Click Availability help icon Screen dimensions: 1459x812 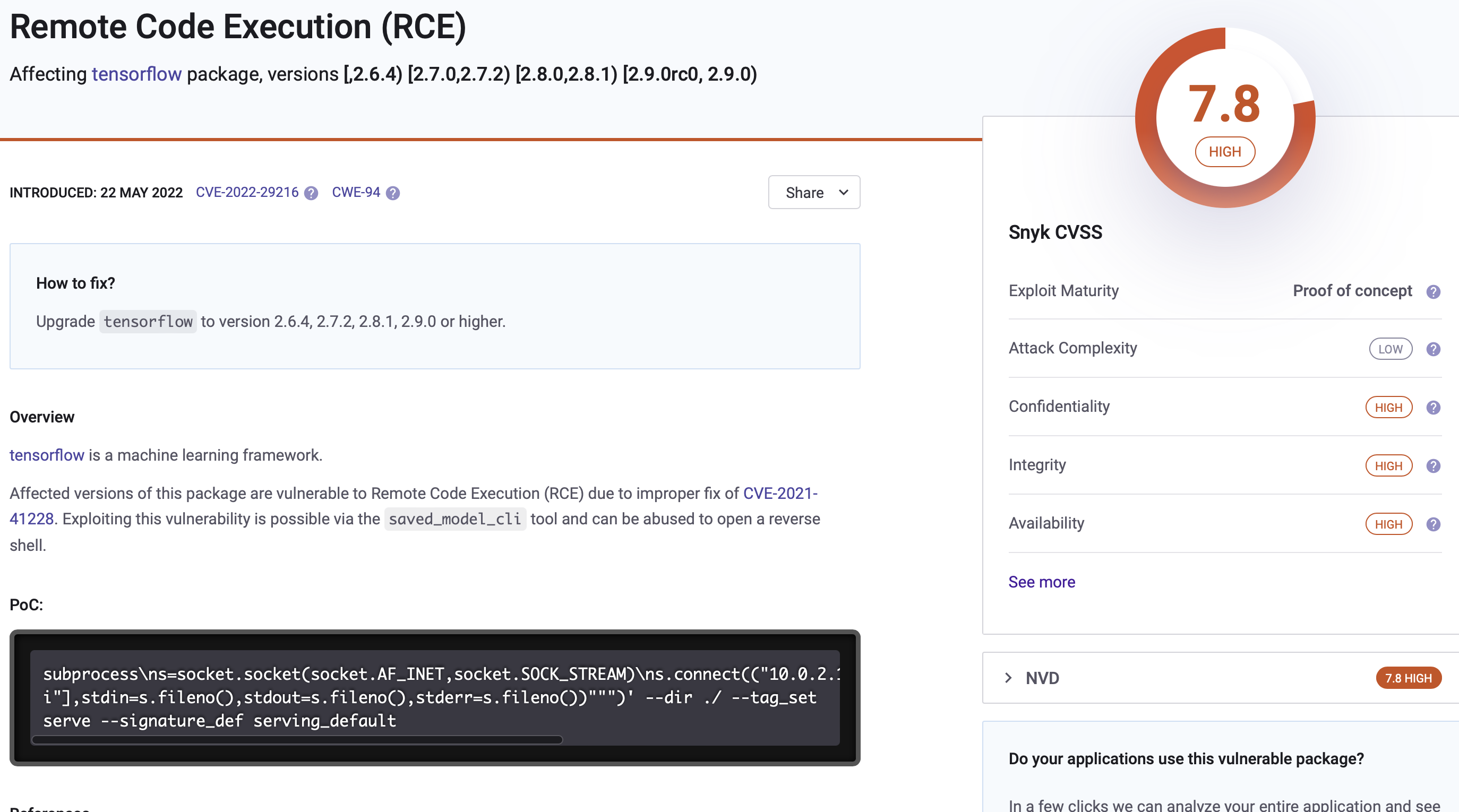coord(1433,524)
